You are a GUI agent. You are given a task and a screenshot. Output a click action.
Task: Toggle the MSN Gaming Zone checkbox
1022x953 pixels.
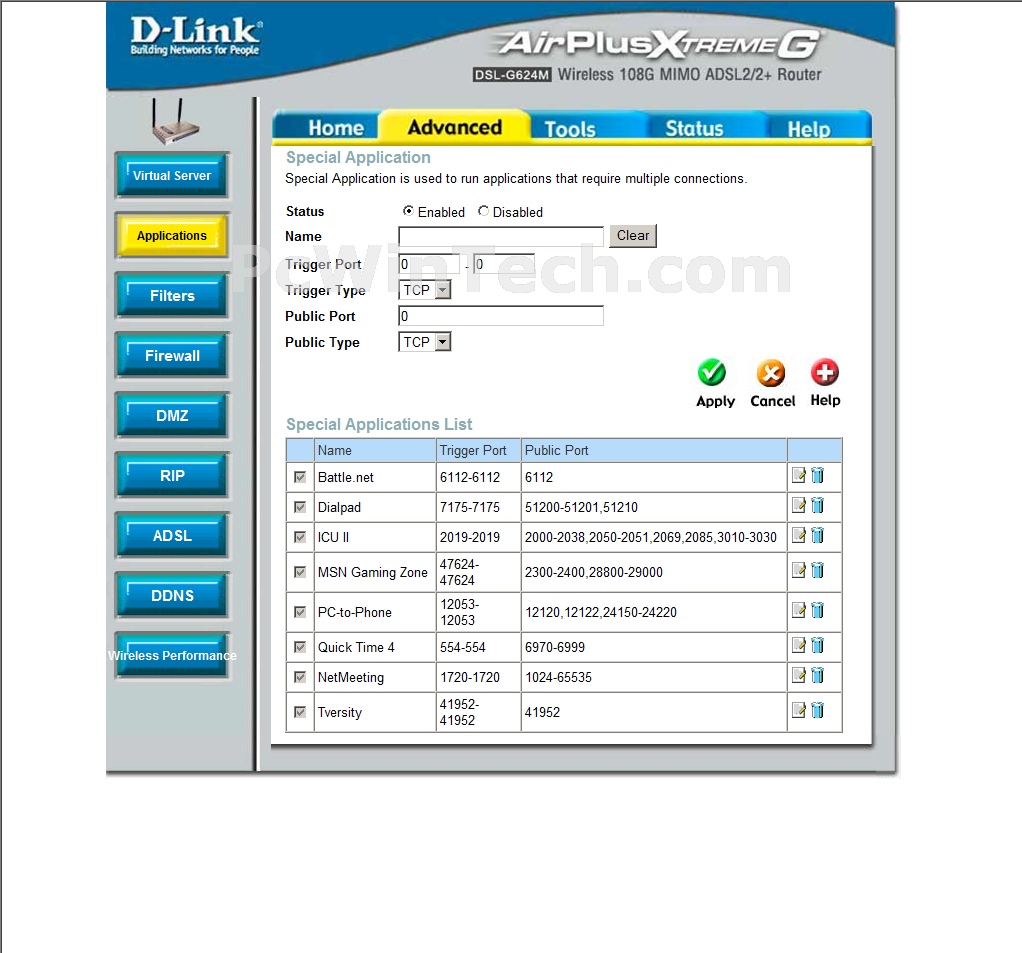300,572
